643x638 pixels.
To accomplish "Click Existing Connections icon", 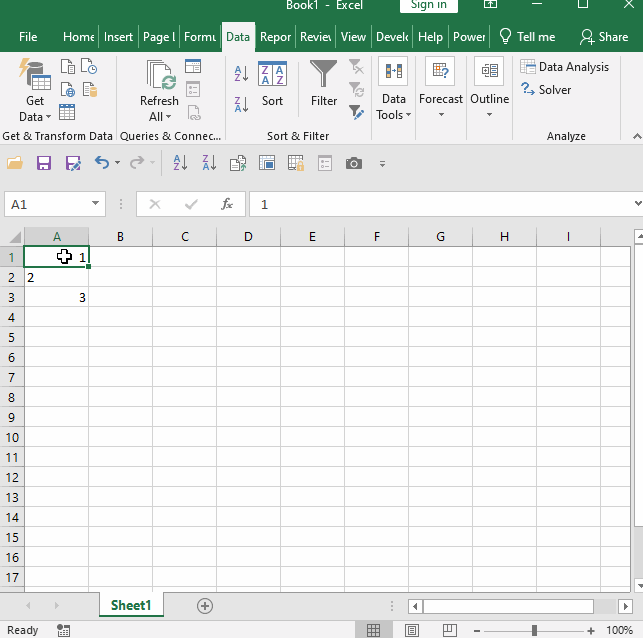I will (x=89, y=89).
